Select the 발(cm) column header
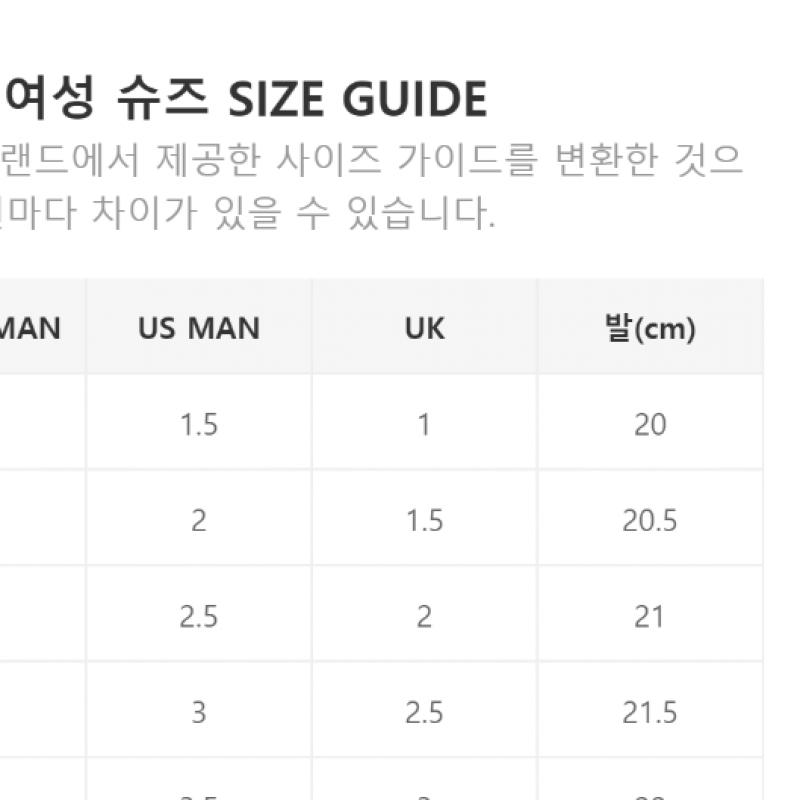This screenshot has width=800, height=800. 649,328
